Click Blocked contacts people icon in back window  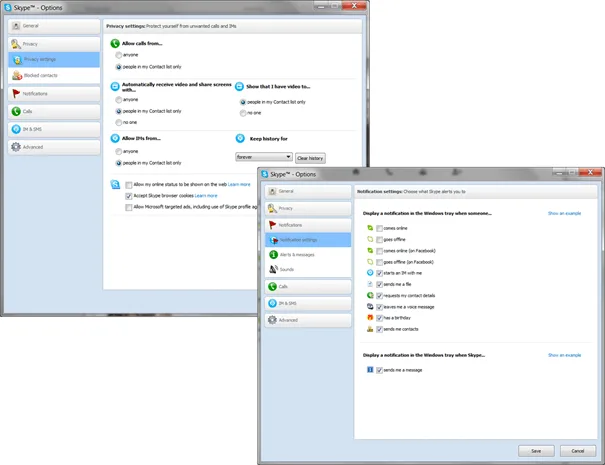coord(17,76)
